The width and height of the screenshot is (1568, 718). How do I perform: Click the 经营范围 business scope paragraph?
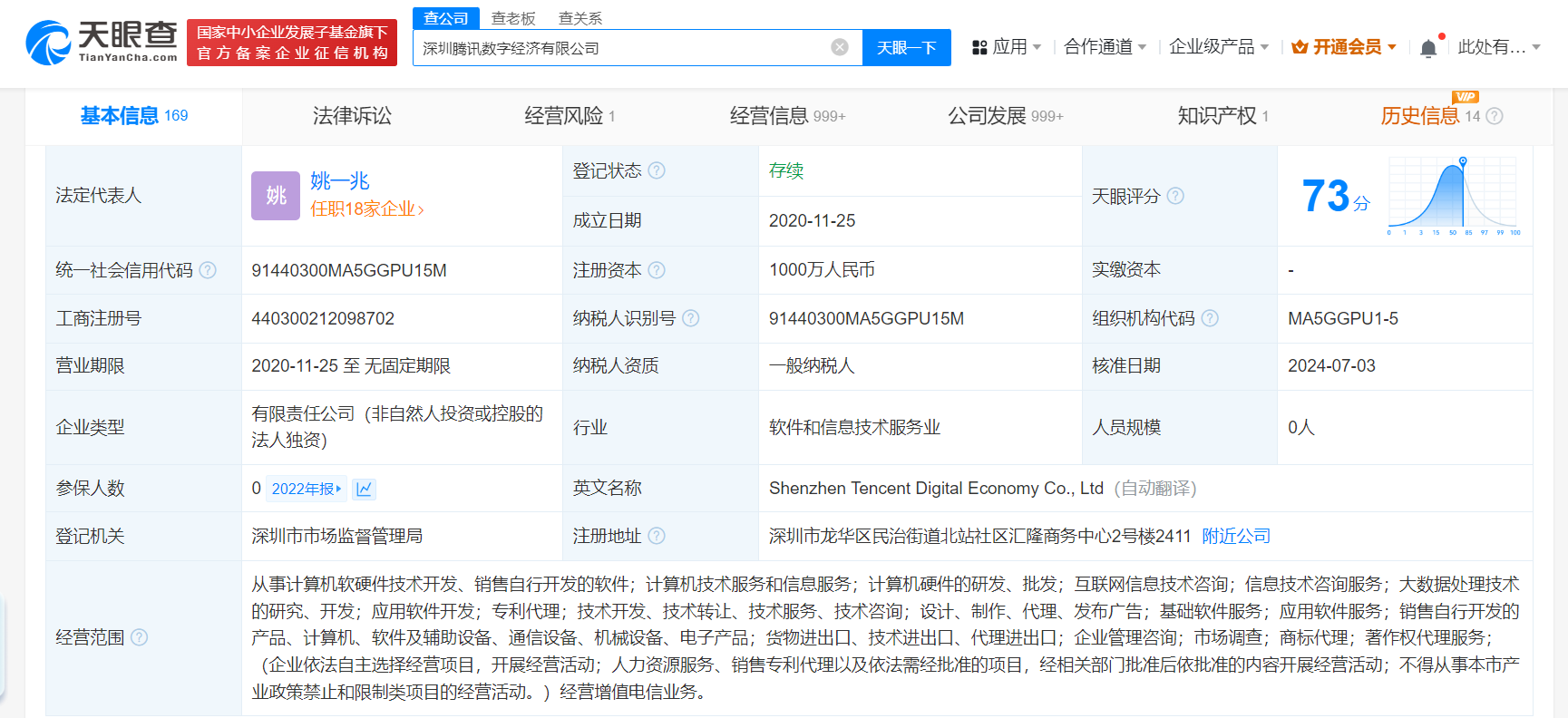[885, 638]
